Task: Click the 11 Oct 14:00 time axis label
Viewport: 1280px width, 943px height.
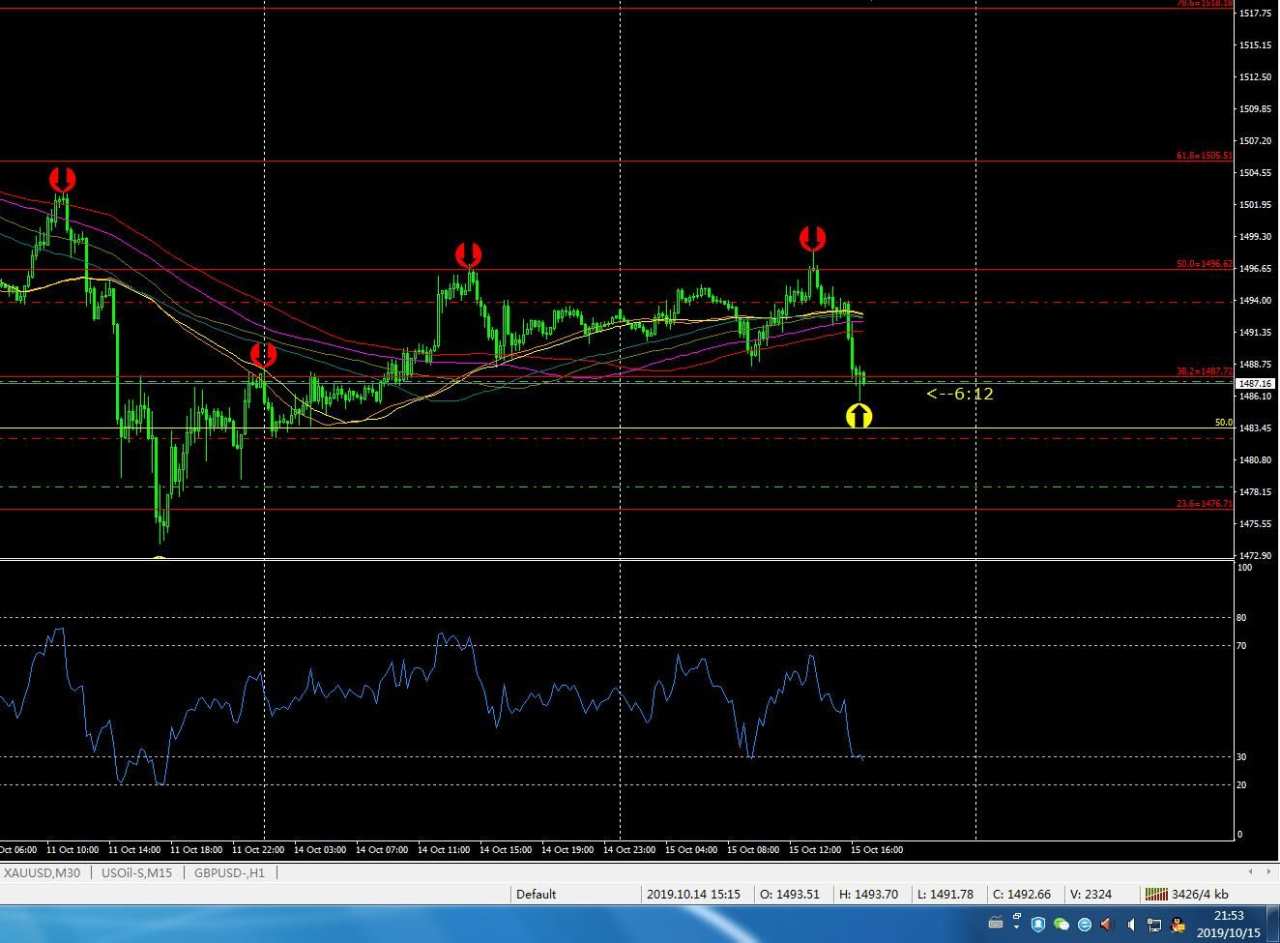Action: click(x=134, y=850)
